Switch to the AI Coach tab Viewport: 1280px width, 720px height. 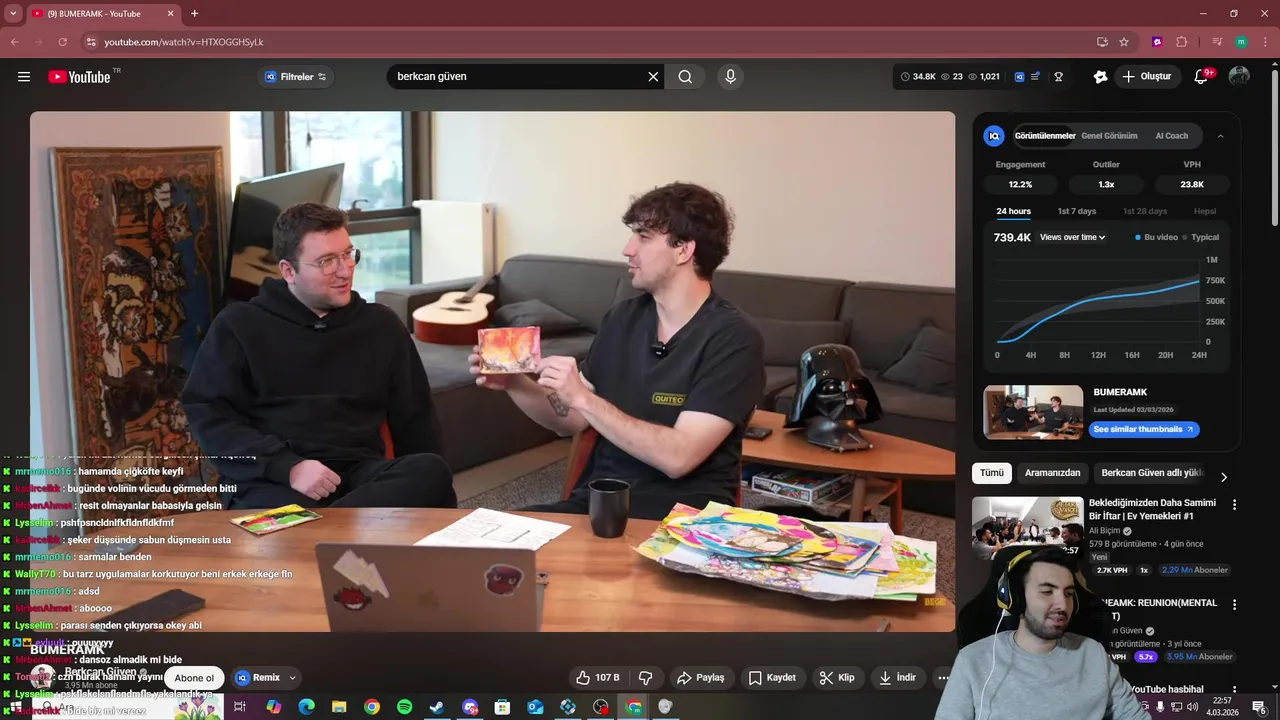[1172, 136]
